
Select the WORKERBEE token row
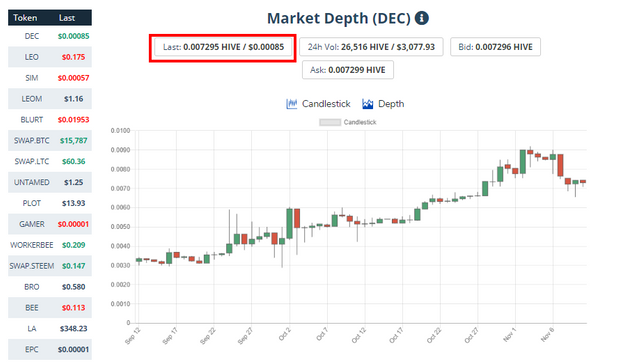tap(50, 245)
